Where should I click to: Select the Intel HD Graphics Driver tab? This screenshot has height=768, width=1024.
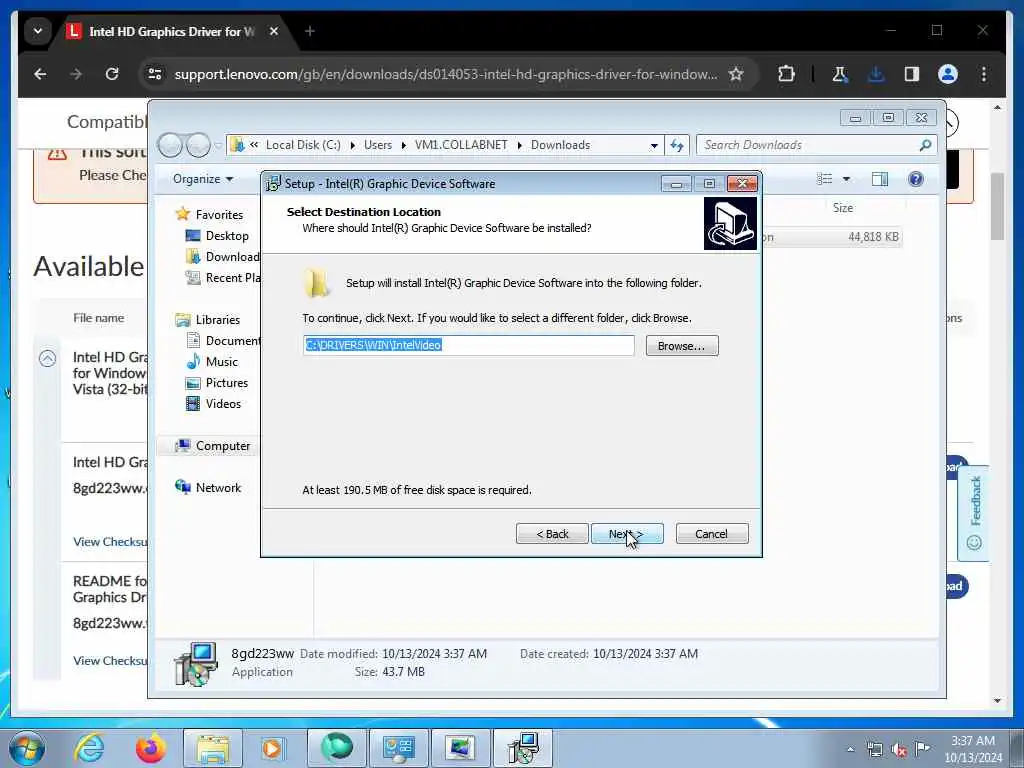[173, 31]
